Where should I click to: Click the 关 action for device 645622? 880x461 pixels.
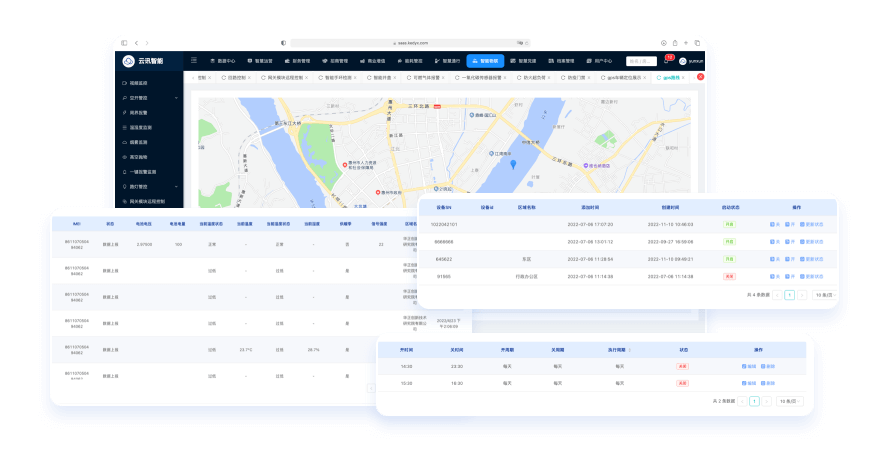pos(777,259)
